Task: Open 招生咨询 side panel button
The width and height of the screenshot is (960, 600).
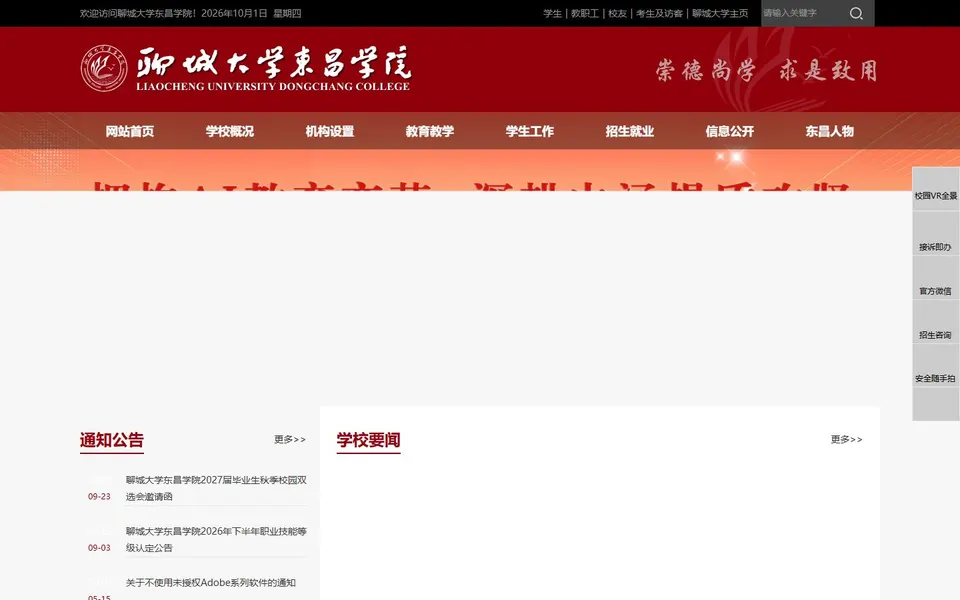Action: tap(936, 322)
